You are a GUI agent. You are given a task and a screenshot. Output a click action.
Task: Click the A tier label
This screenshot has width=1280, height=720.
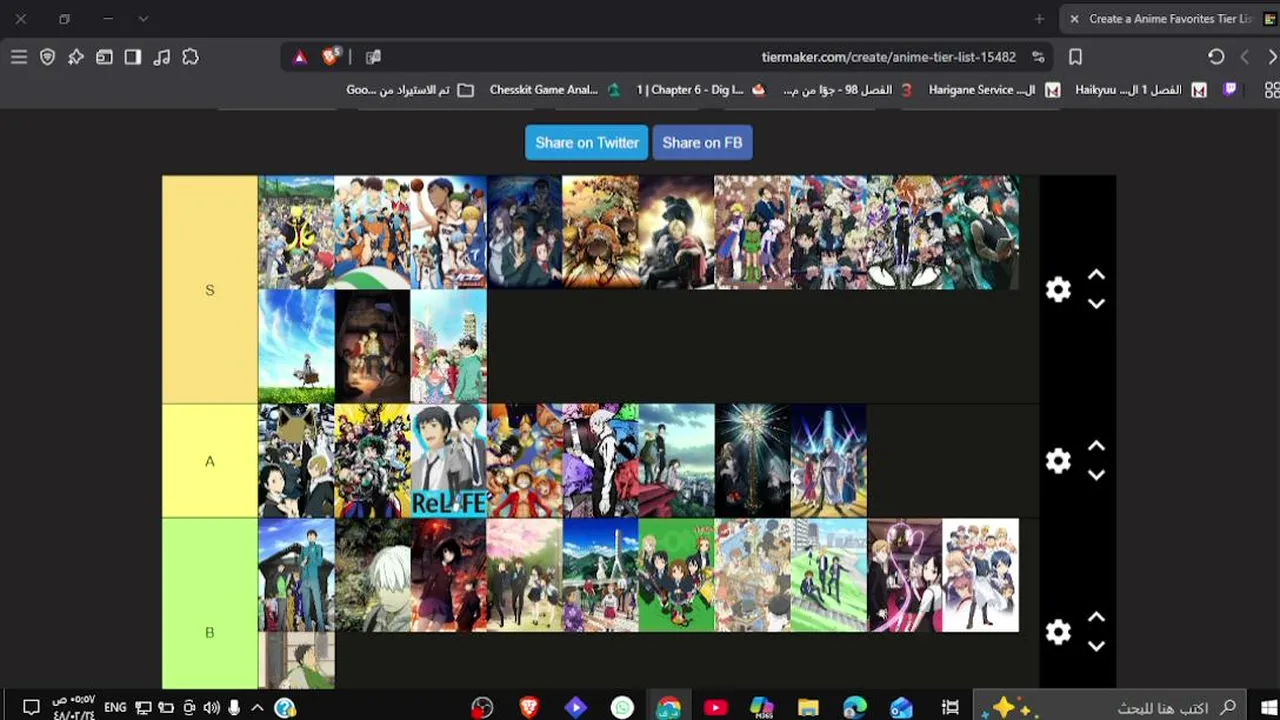[210, 461]
